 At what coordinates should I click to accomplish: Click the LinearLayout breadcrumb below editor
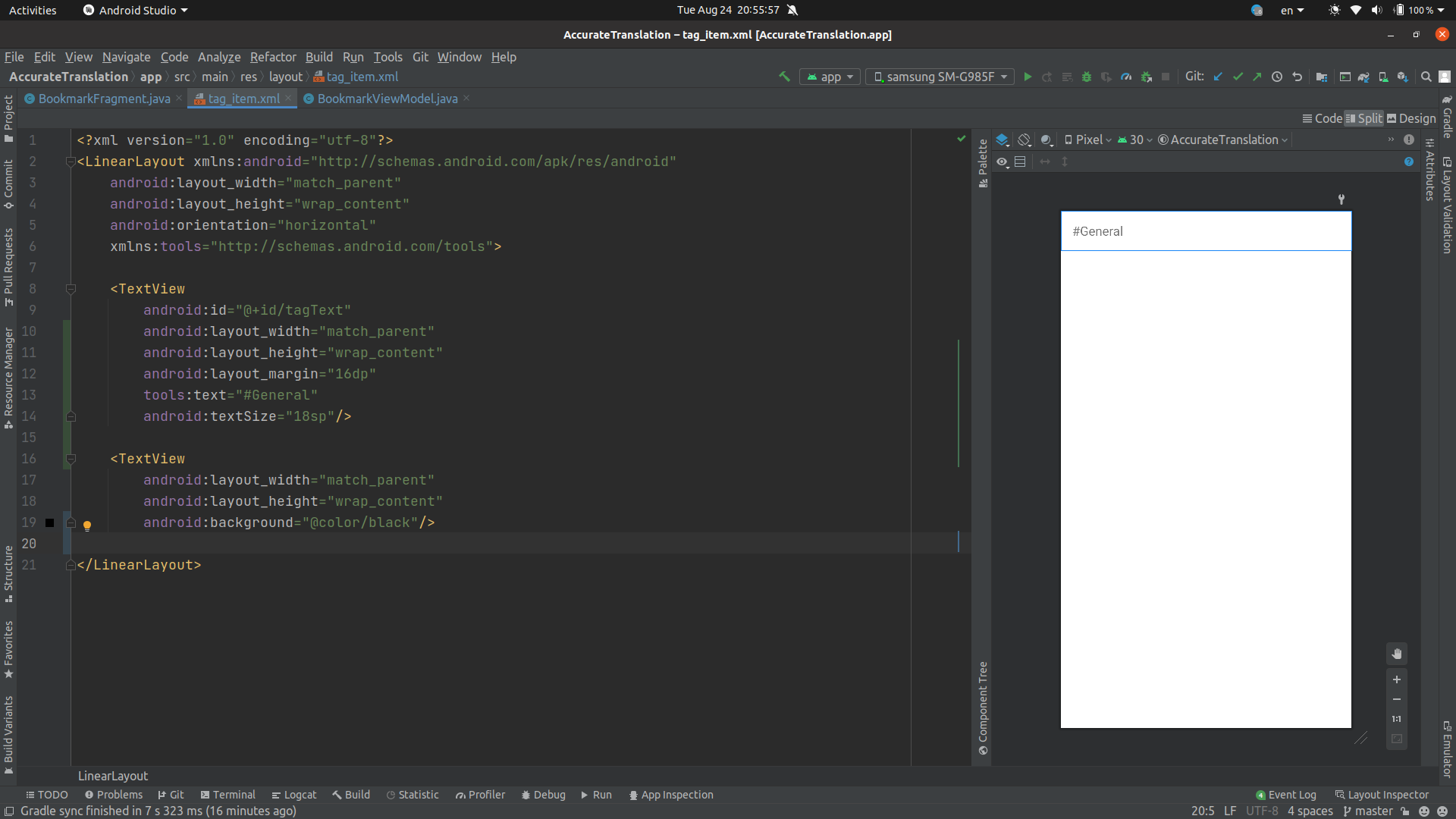(x=113, y=776)
